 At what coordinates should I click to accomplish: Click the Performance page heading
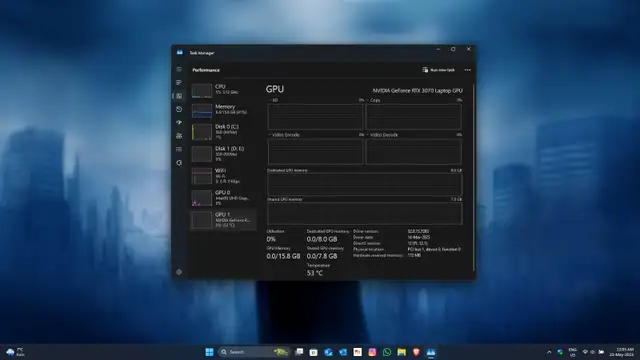point(206,70)
